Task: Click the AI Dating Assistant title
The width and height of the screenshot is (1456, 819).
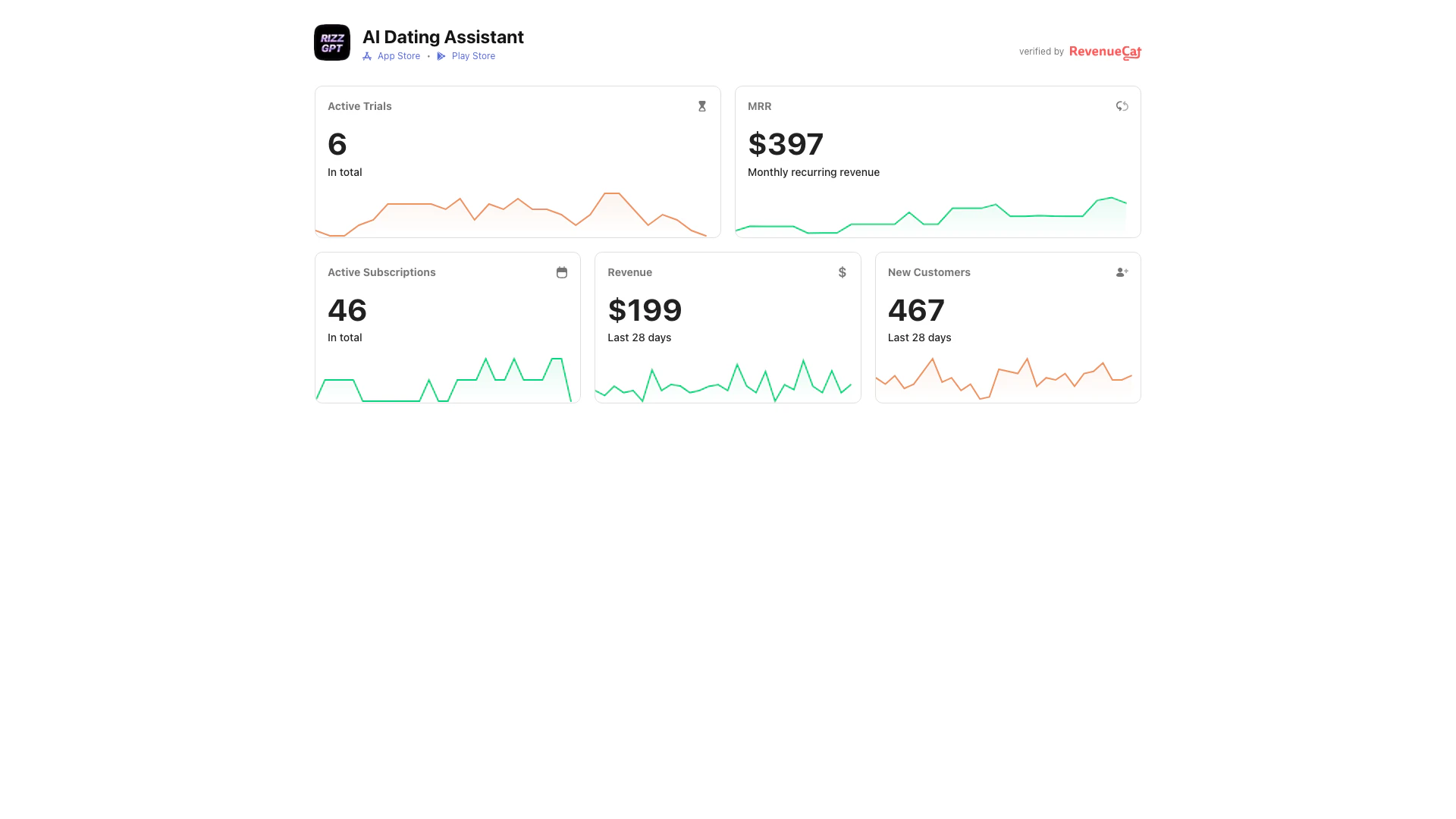Action: [x=443, y=37]
